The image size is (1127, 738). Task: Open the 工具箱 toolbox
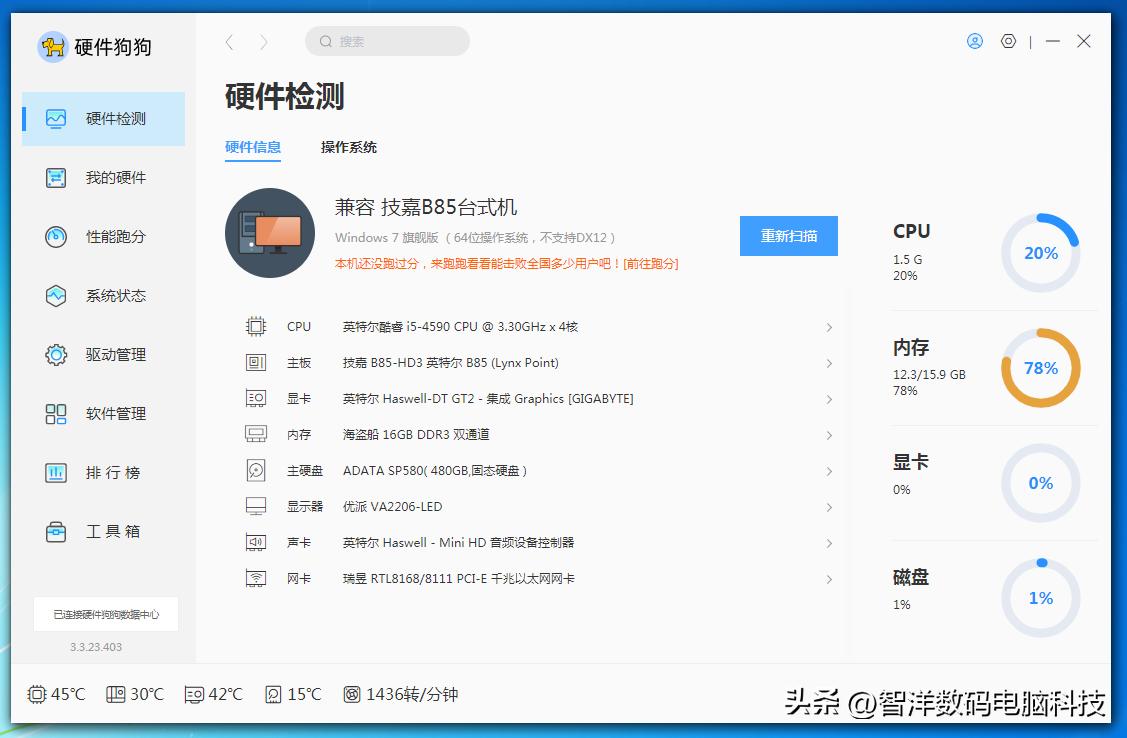pyautogui.click(x=57, y=531)
